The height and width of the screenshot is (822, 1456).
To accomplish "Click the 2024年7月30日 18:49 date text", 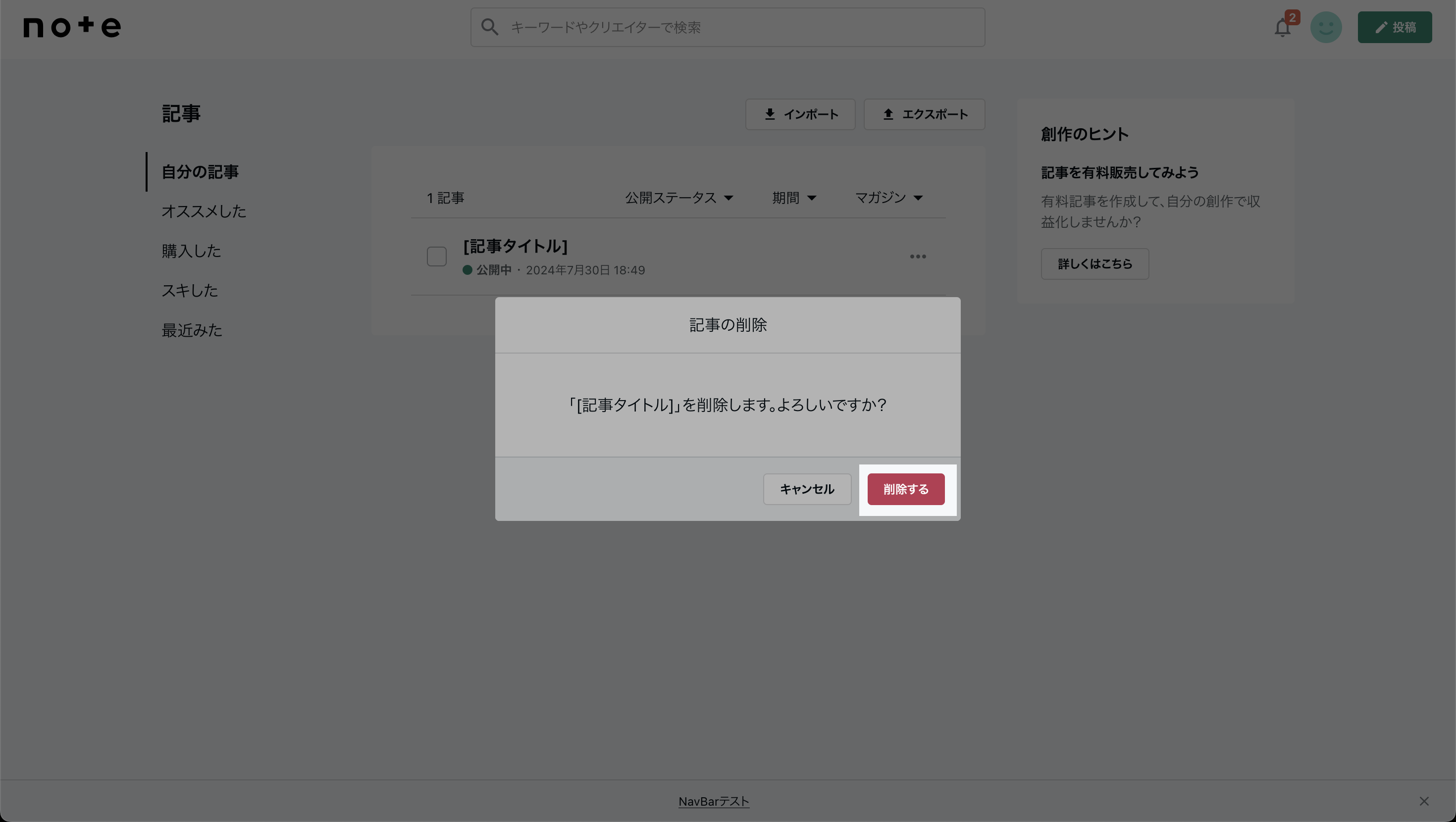I will [x=585, y=270].
